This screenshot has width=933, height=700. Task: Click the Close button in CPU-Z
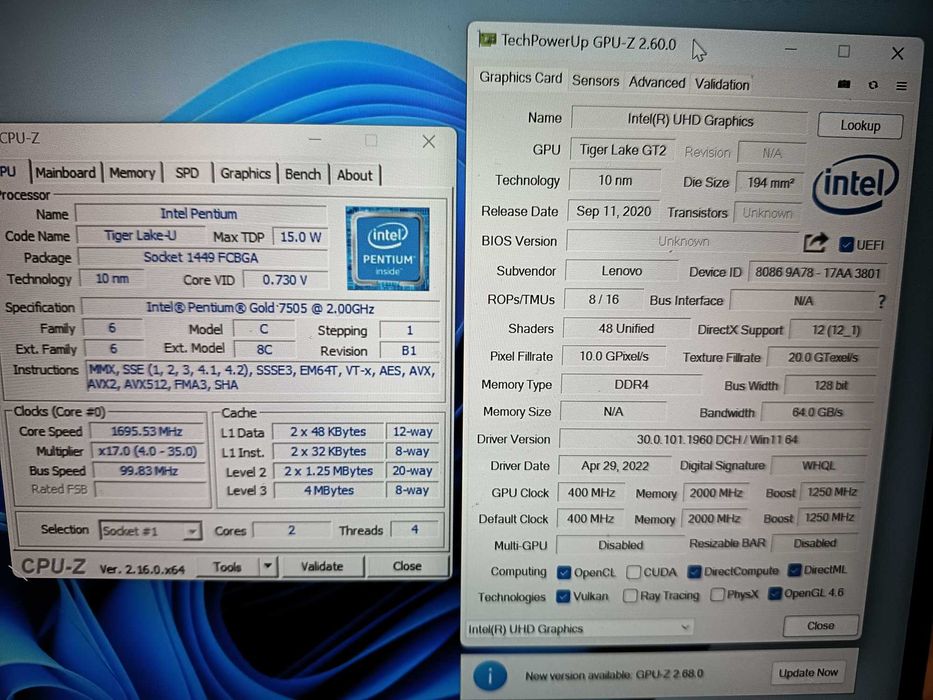(x=407, y=566)
